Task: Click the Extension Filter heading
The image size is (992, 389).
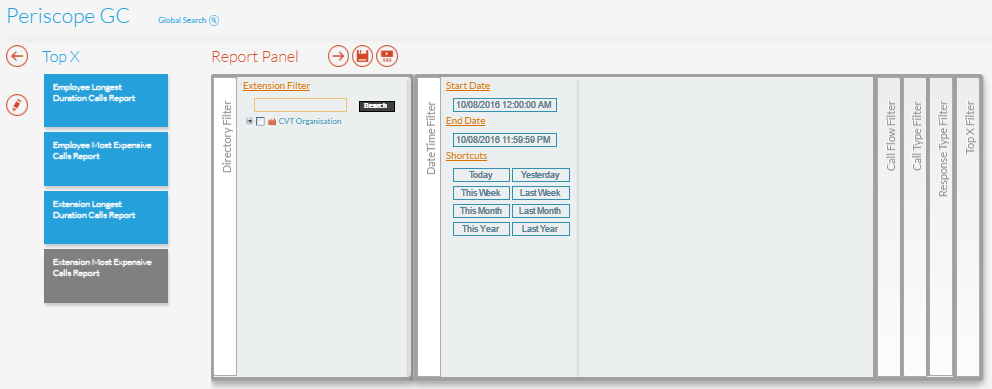Action: [x=276, y=86]
